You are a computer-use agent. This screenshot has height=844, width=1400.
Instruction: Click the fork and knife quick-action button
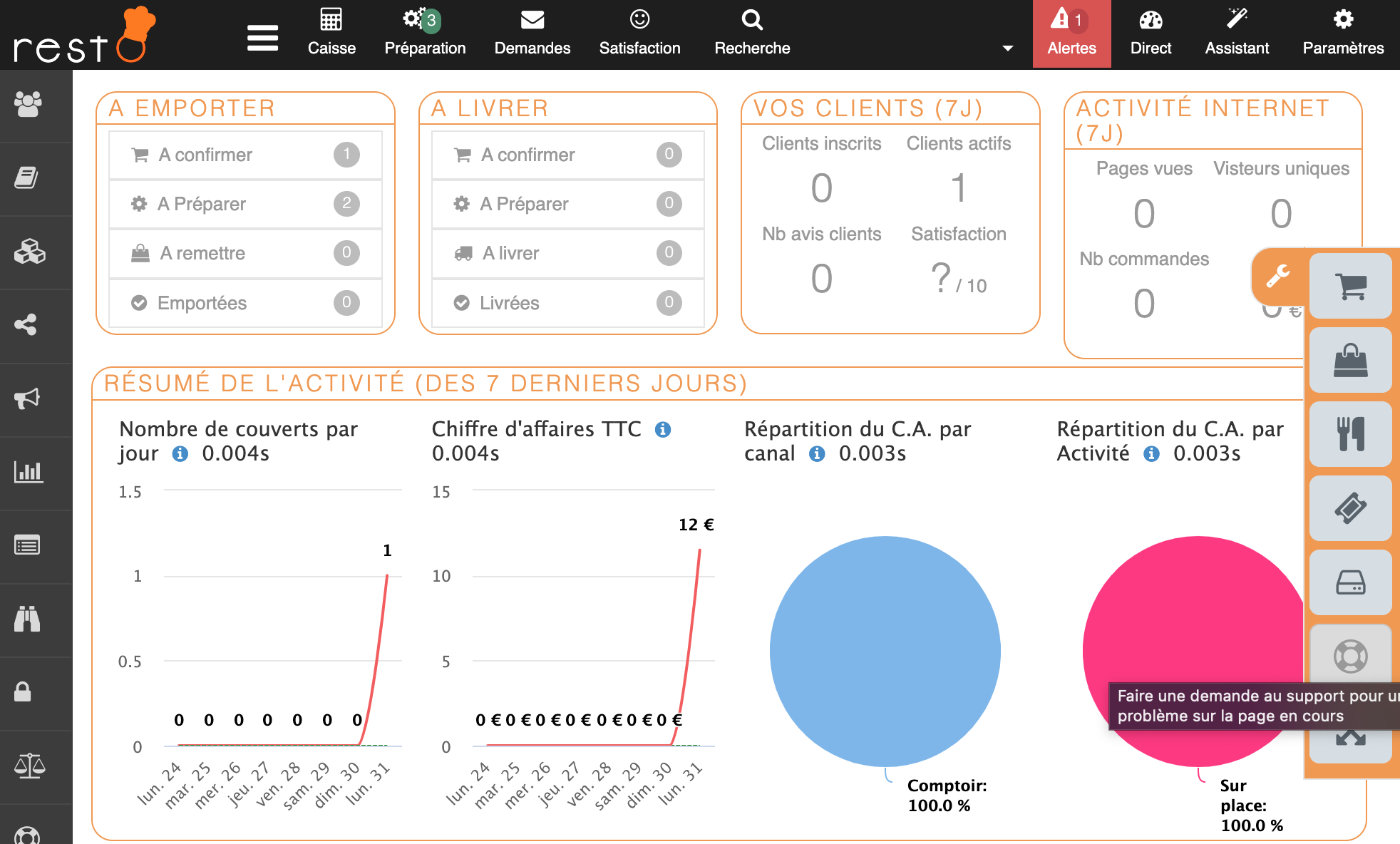click(x=1350, y=434)
